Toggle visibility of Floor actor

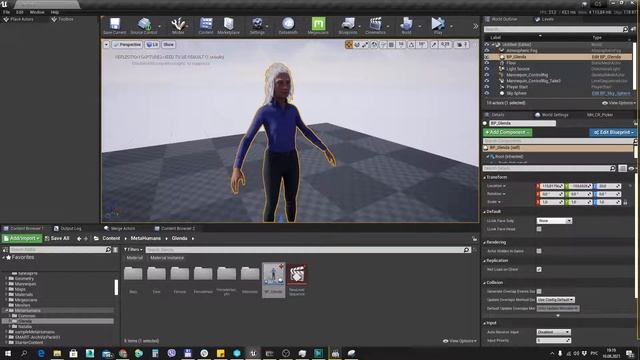[x=487, y=63]
